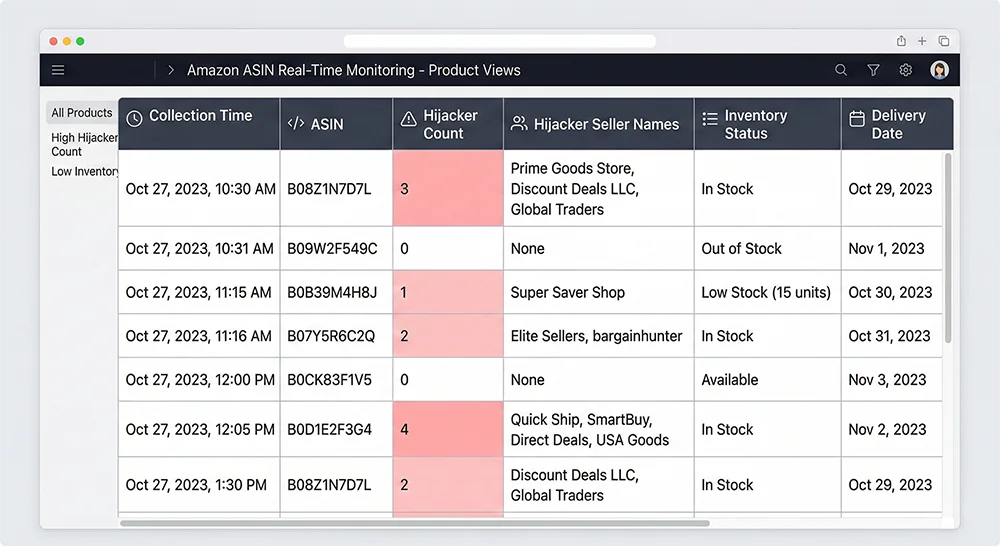
Task: Click Oct 27, 2023, 10:30 AM cell
Action: pos(199,188)
